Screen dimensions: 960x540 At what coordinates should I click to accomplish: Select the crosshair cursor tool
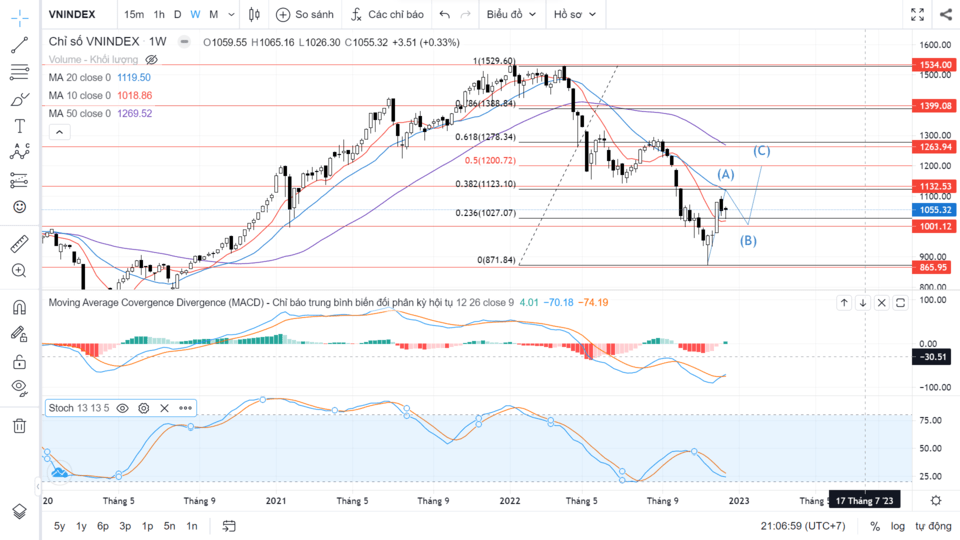(x=20, y=18)
